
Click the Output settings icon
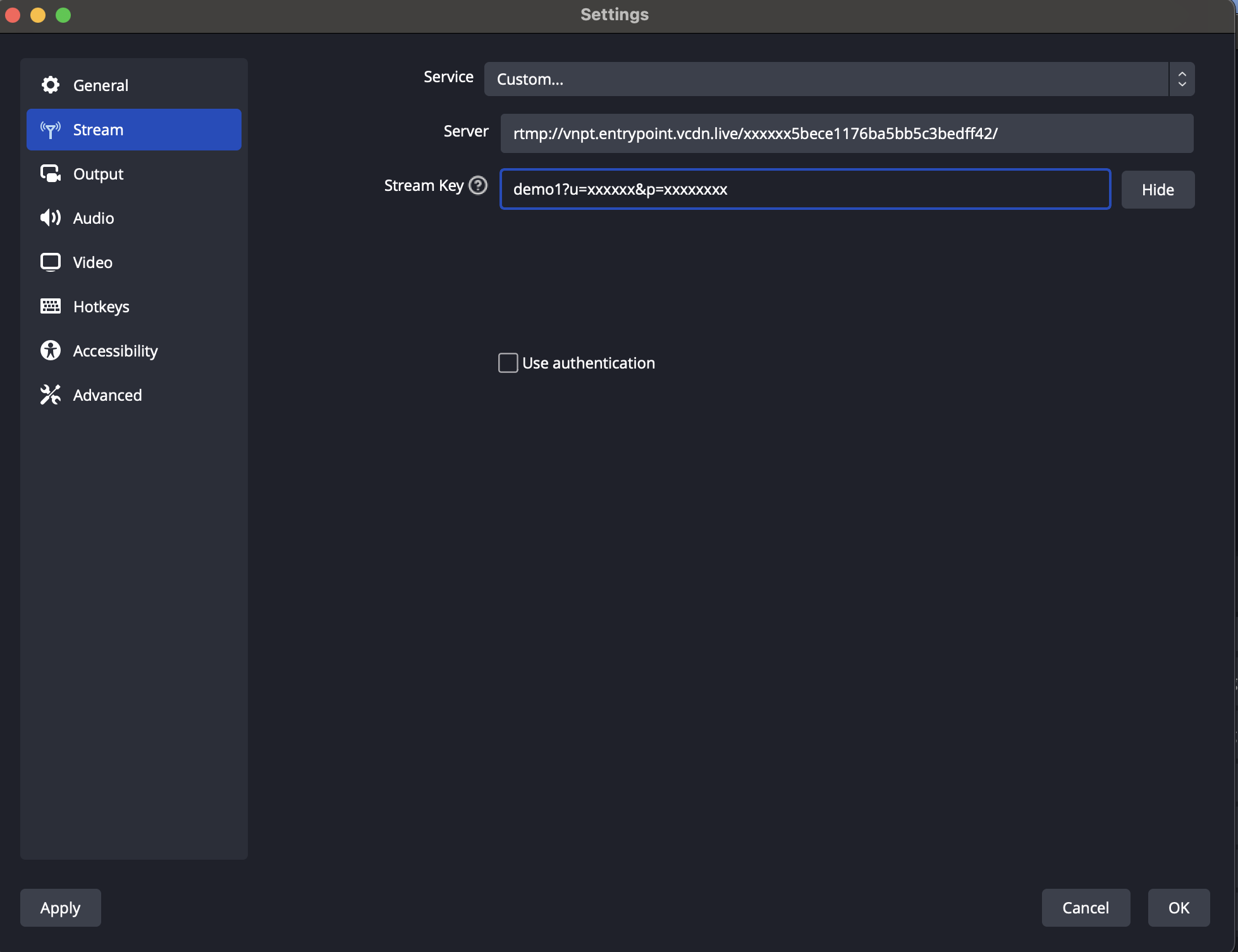(x=51, y=174)
